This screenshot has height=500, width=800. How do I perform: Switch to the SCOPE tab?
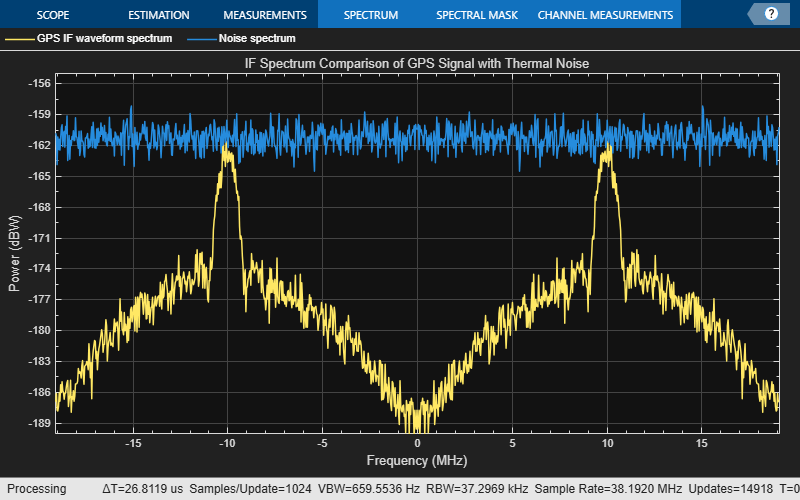click(x=53, y=15)
